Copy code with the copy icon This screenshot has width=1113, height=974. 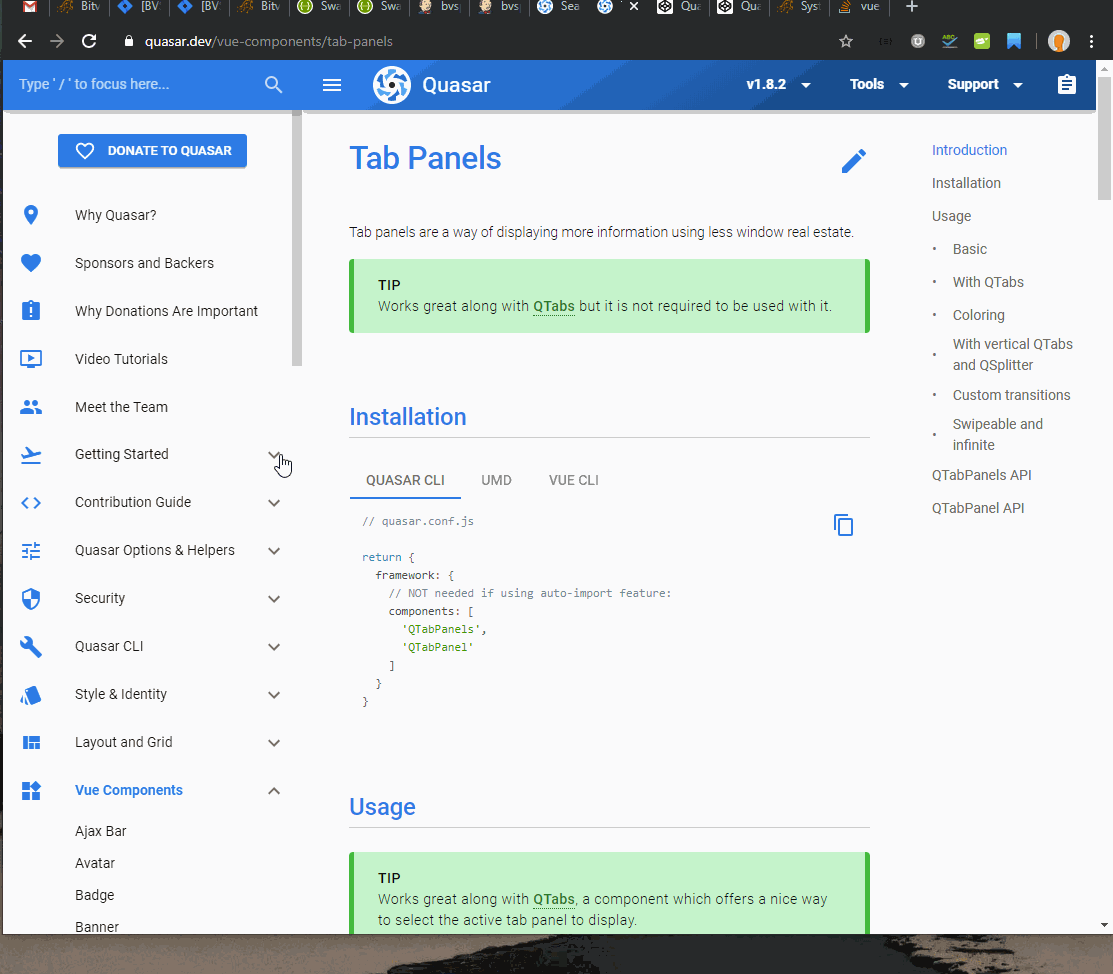(843, 525)
